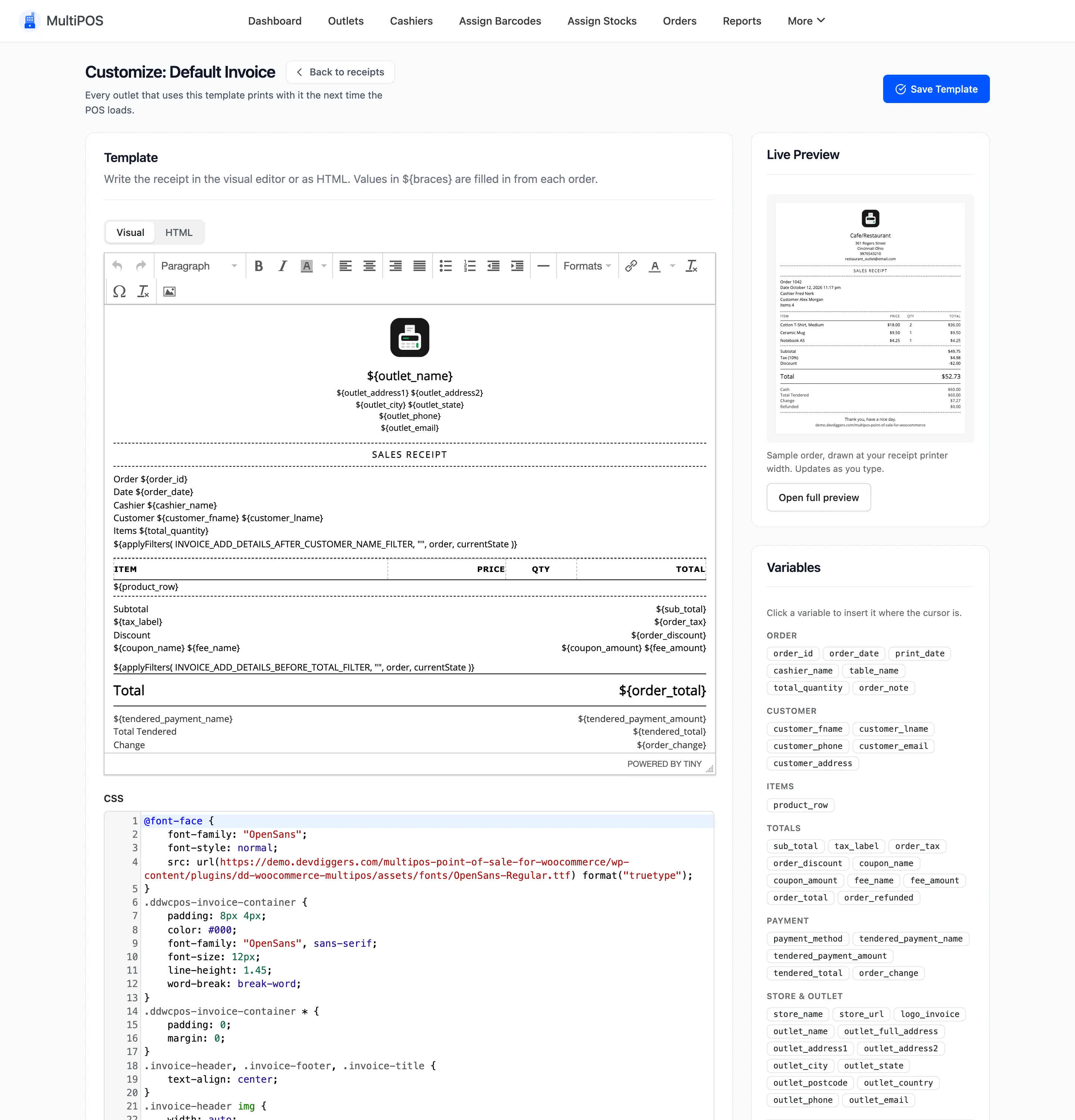1075x1120 pixels.
Task: Open the Reports section
Action: (742, 21)
